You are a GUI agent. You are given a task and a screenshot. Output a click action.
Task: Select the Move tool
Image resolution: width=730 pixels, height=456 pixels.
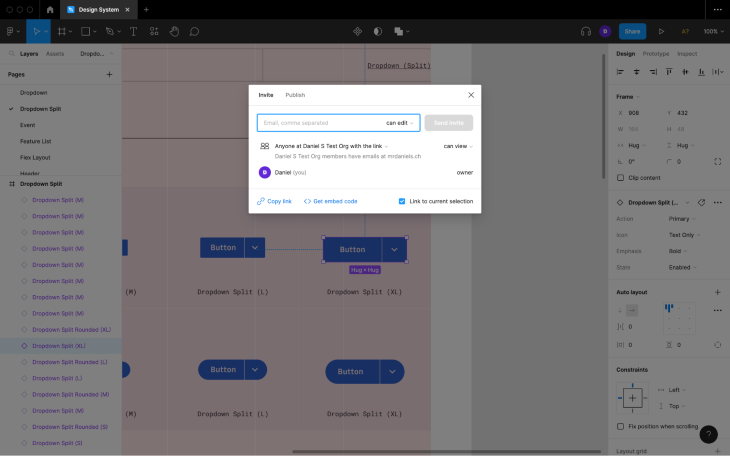[36, 31]
